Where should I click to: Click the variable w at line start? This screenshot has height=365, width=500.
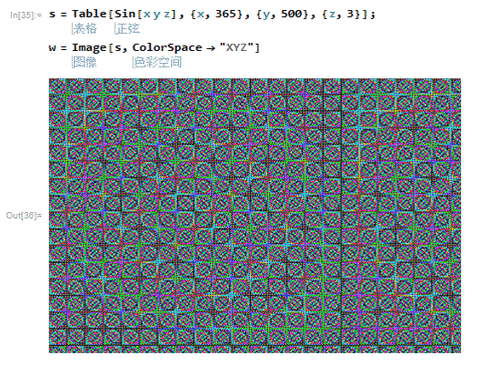click(52, 48)
